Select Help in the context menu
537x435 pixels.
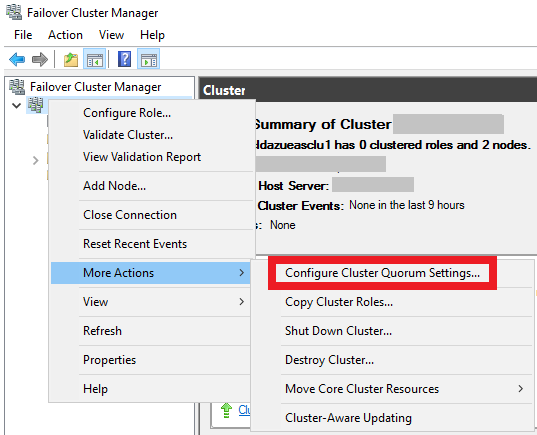click(x=151, y=389)
